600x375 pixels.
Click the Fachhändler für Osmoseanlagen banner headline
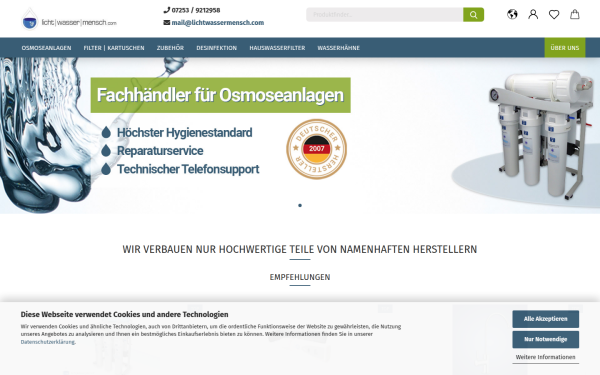coord(220,95)
